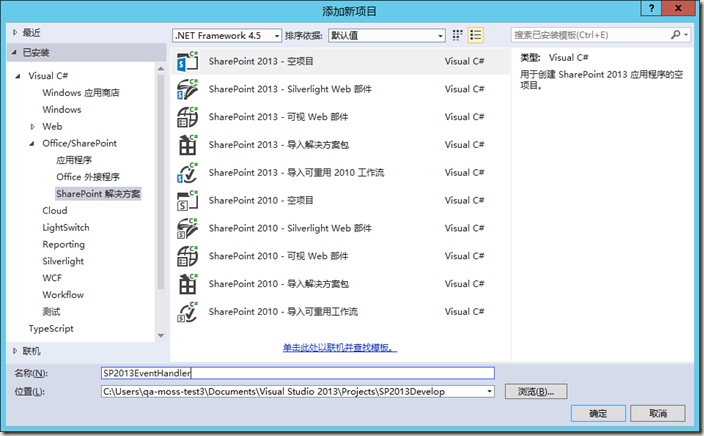Image resolution: width=704 pixels, height=436 pixels.
Task: Select the LightSwitch category
Action: [x=66, y=228]
